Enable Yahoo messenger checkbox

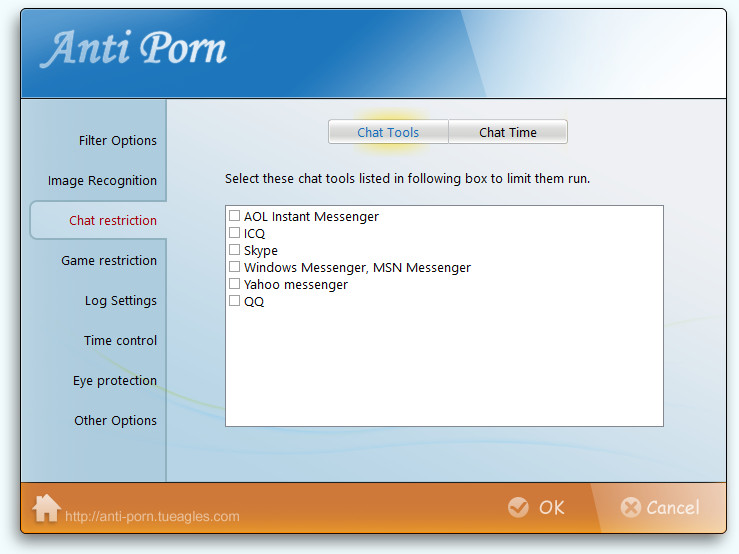click(x=234, y=284)
